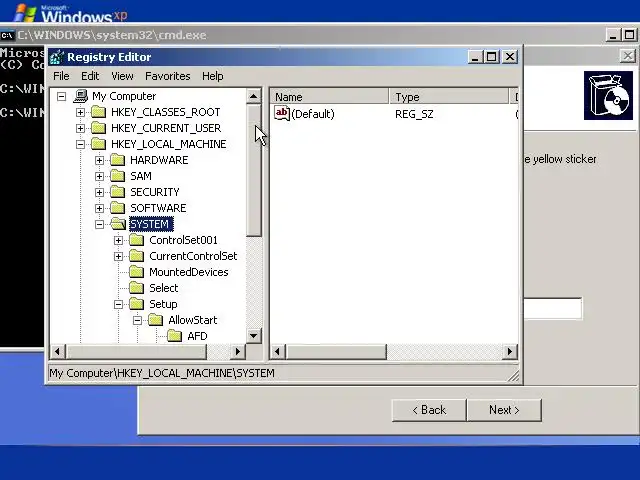This screenshot has width=640, height=480.
Task: Expand the CurrentControlSet key
Action: pyautogui.click(x=118, y=256)
